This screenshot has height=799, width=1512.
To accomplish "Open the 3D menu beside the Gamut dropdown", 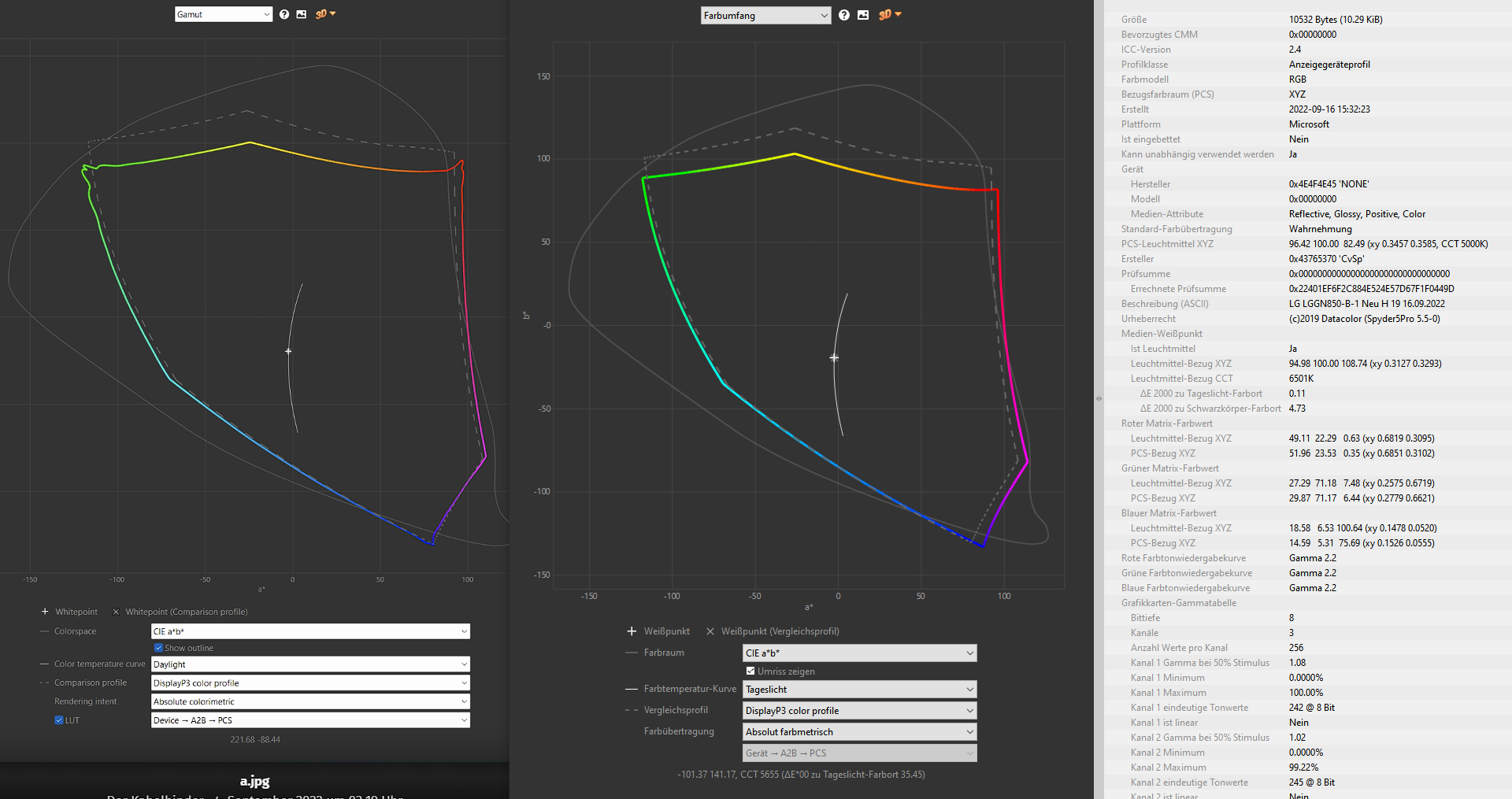I will 325,14.
